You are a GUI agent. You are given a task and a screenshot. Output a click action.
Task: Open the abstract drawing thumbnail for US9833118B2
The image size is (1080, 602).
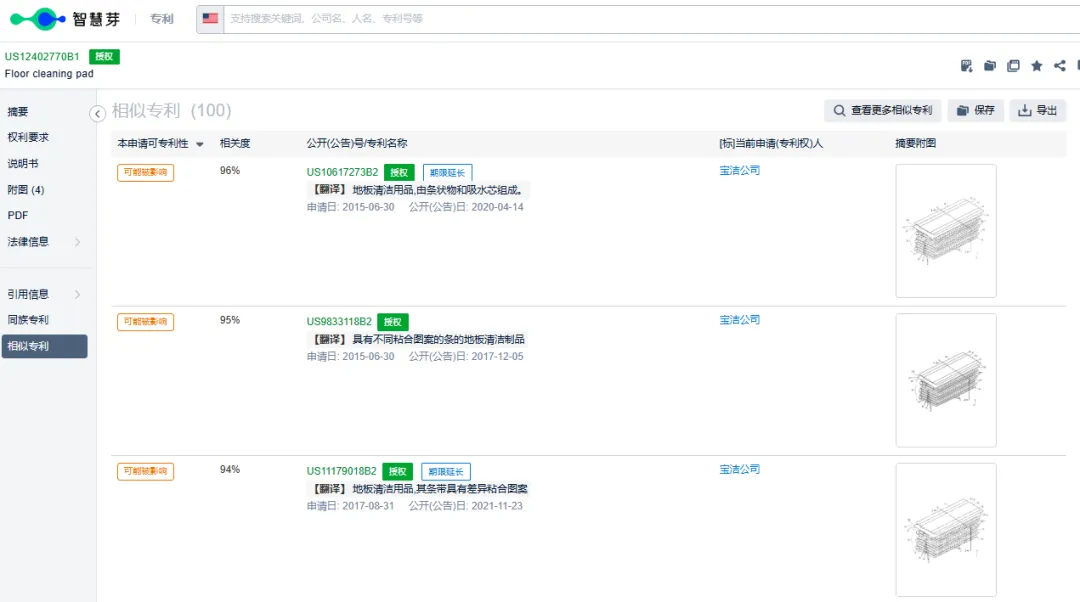point(946,380)
